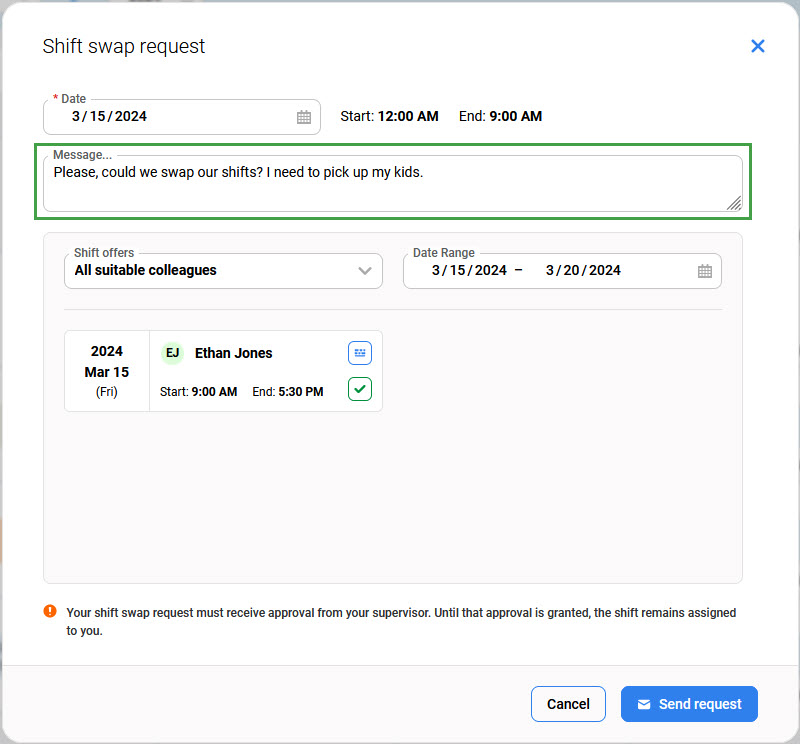The width and height of the screenshot is (800, 744).
Task: Close the Shift swap request dialog
Action: (x=757, y=46)
